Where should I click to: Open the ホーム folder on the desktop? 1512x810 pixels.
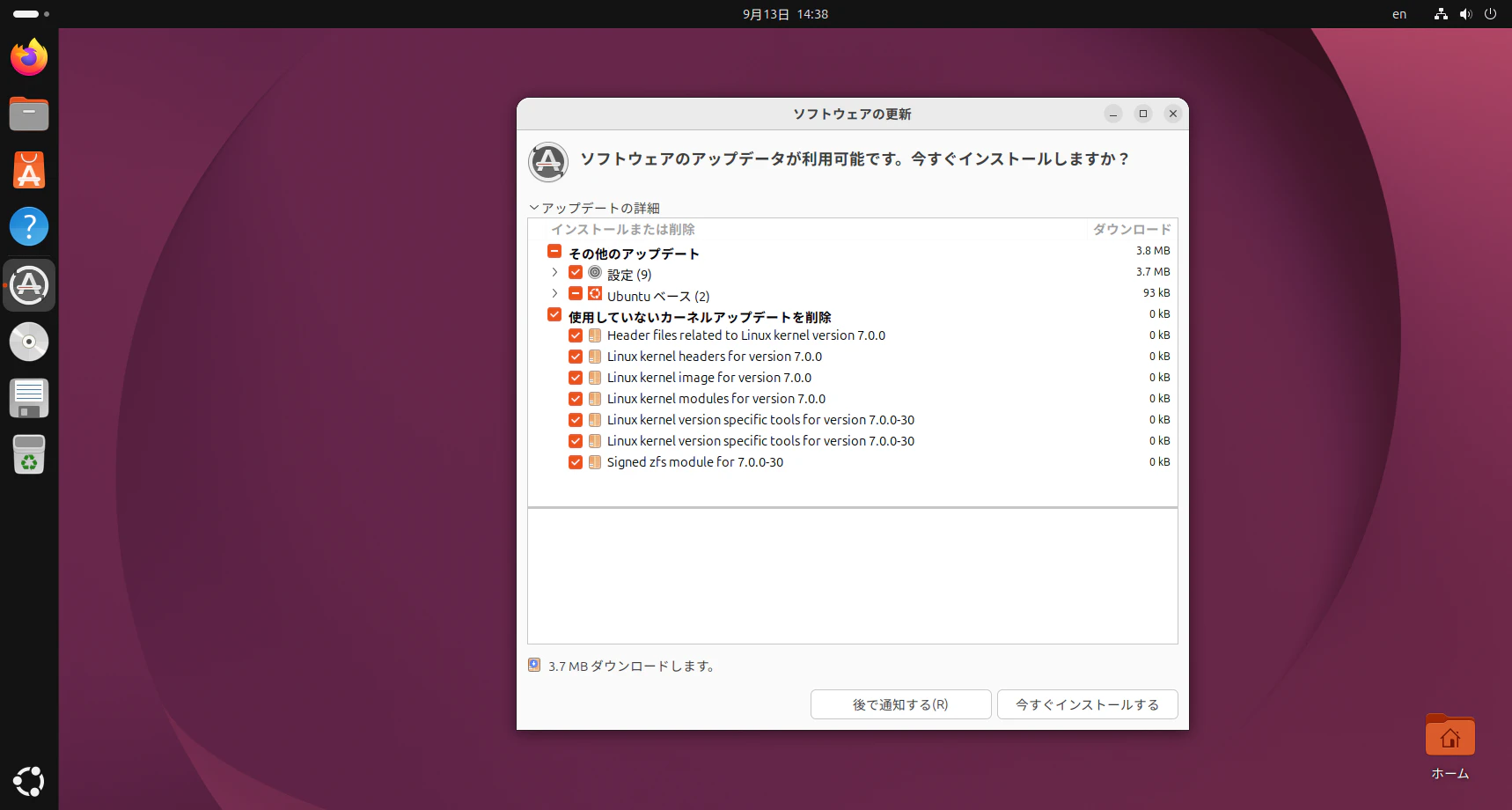pos(1450,747)
